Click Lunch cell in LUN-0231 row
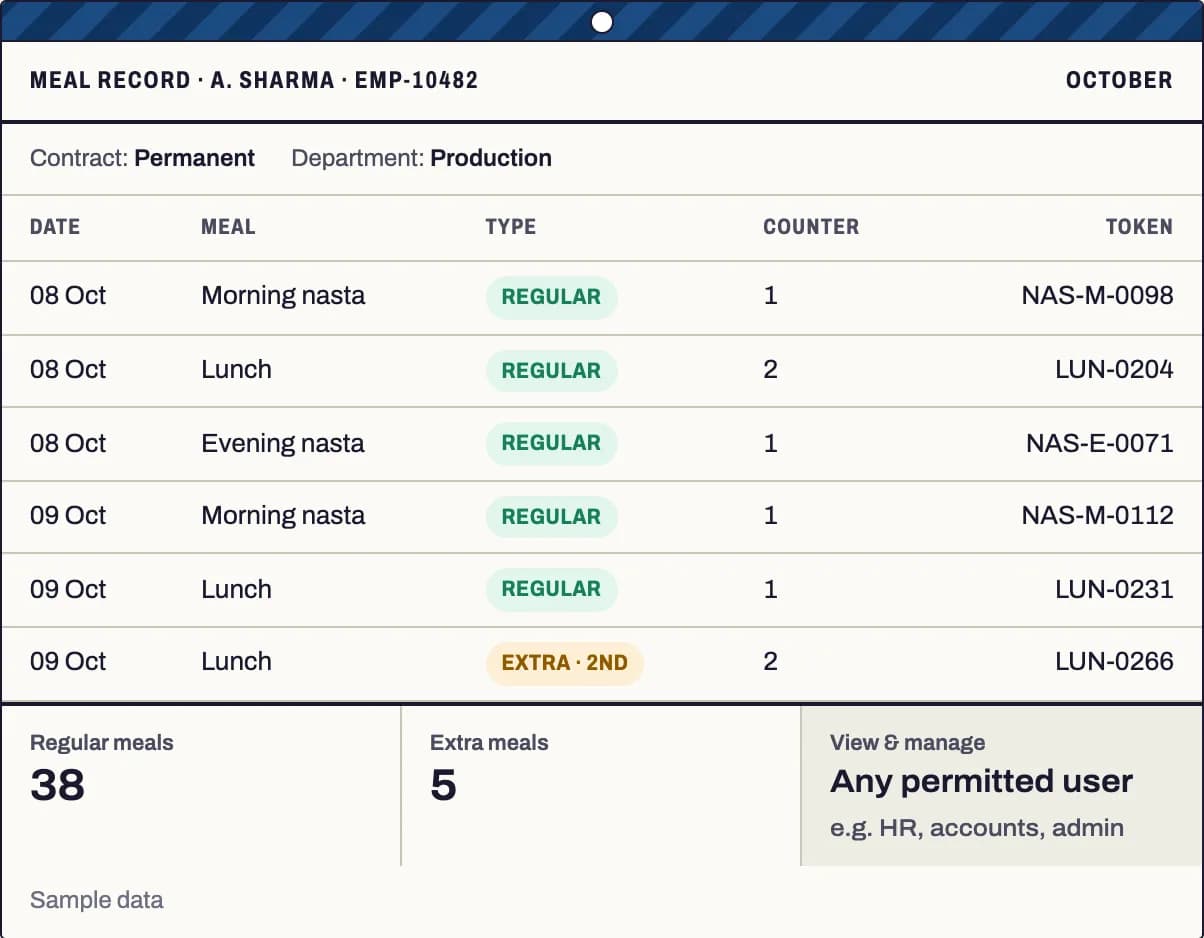Viewport: 1204px width, 938px height. 236,589
